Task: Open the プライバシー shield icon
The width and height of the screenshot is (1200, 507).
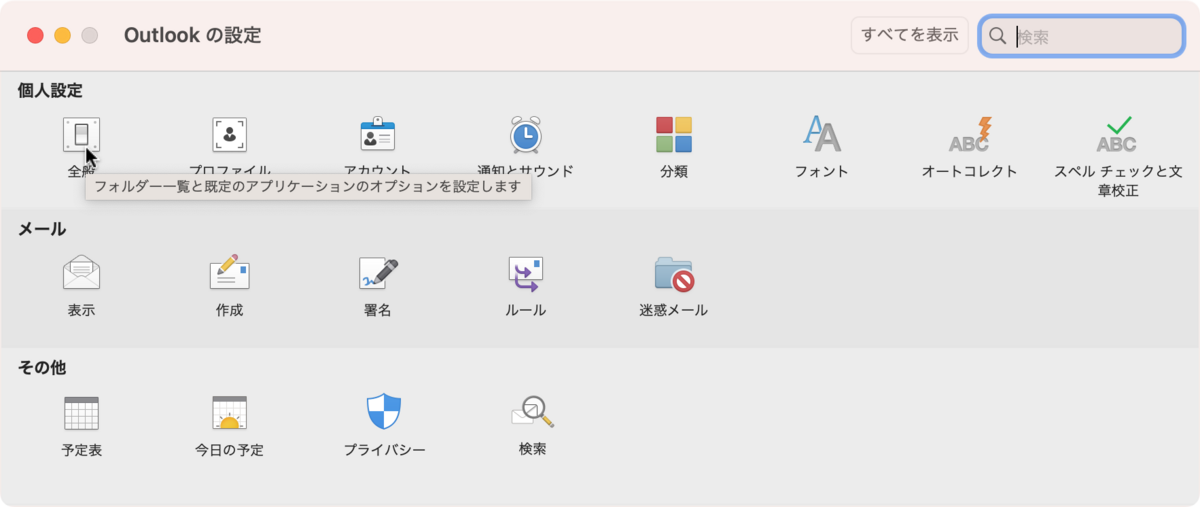Action: coord(384,412)
